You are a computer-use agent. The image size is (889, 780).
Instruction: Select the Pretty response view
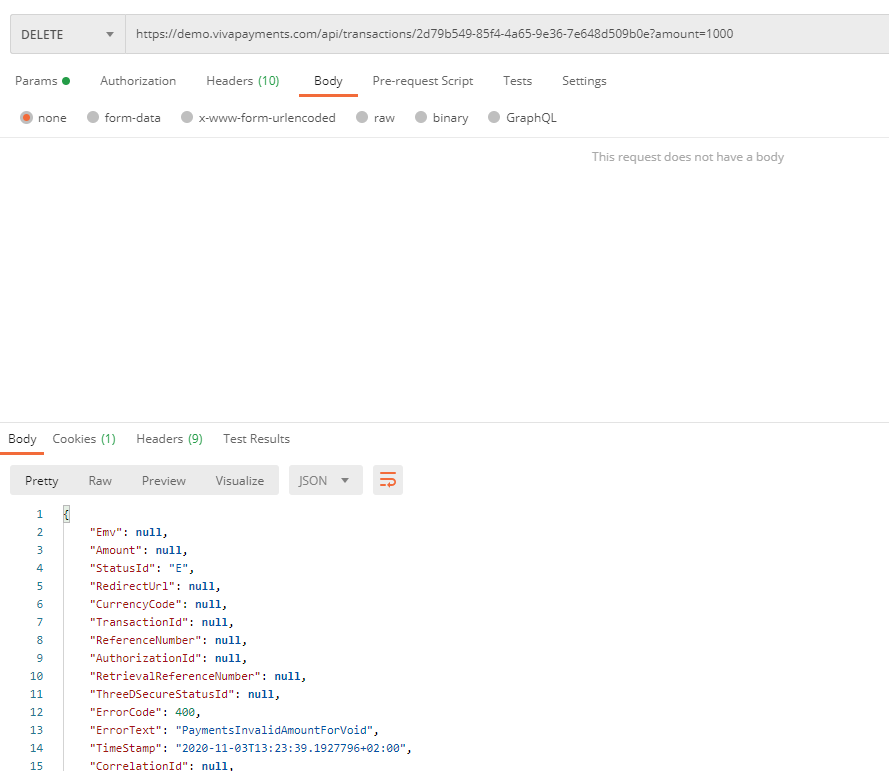coord(41,481)
